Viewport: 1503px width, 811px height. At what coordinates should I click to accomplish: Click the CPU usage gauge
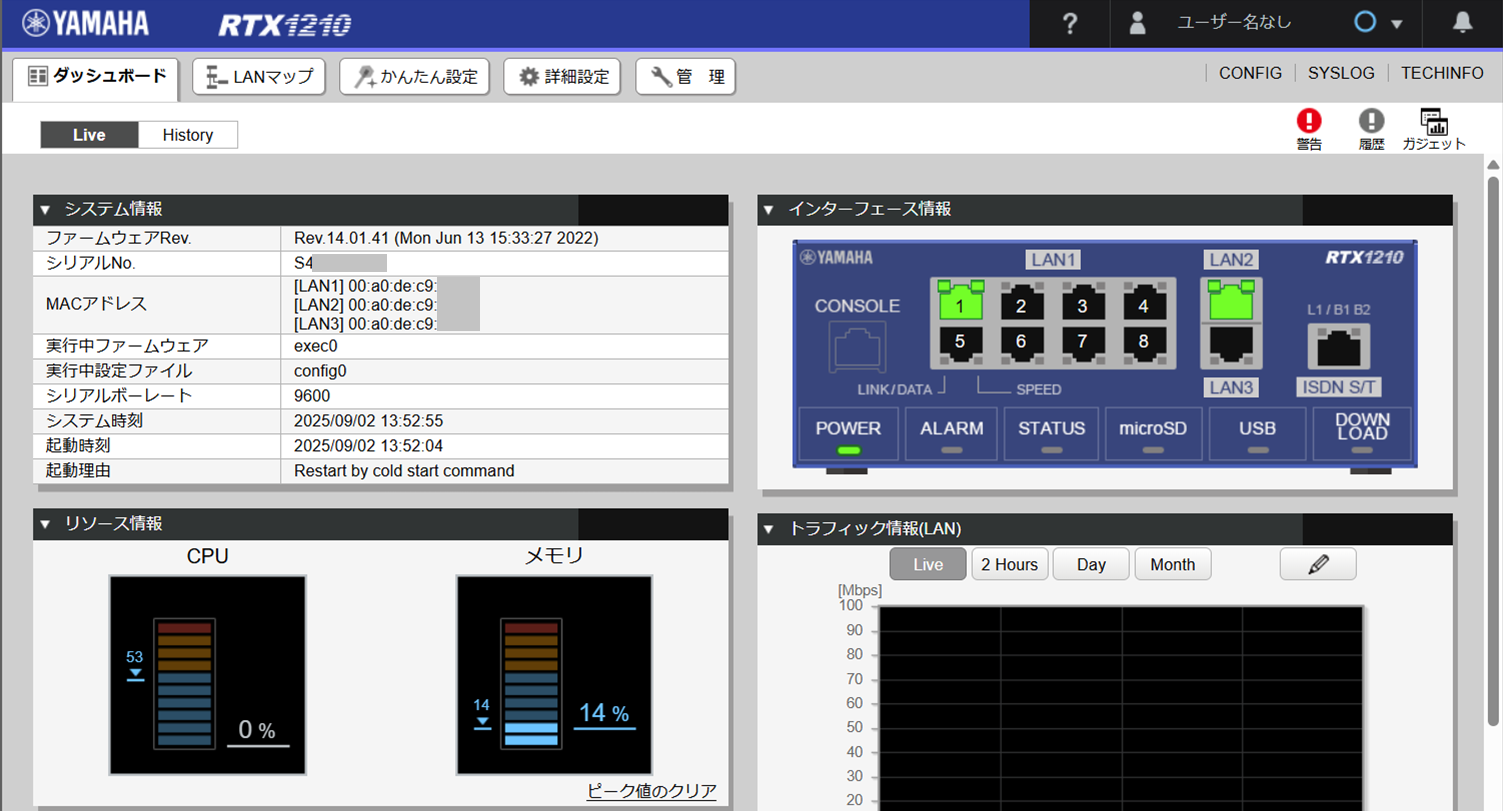tap(208, 675)
